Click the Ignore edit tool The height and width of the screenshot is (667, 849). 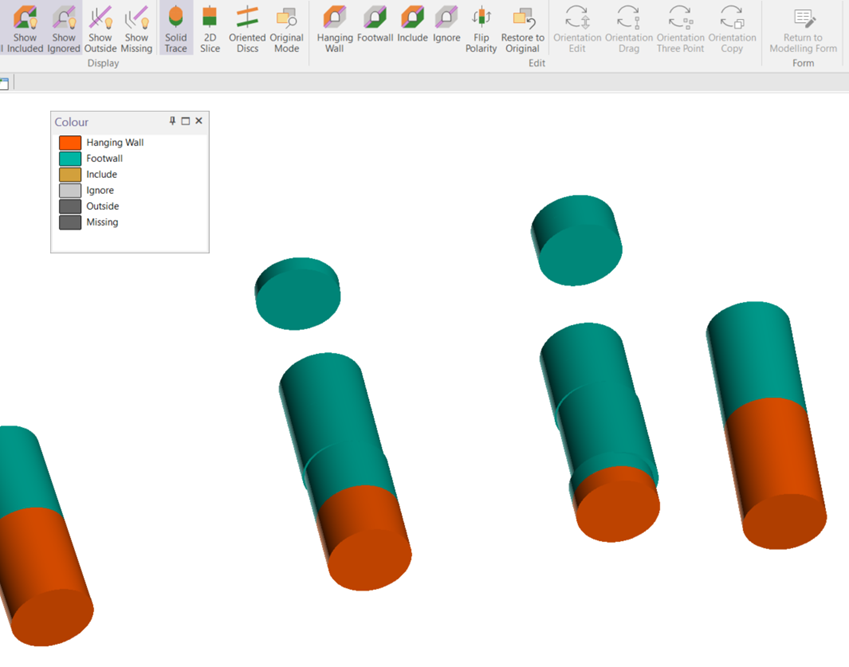(x=446, y=28)
